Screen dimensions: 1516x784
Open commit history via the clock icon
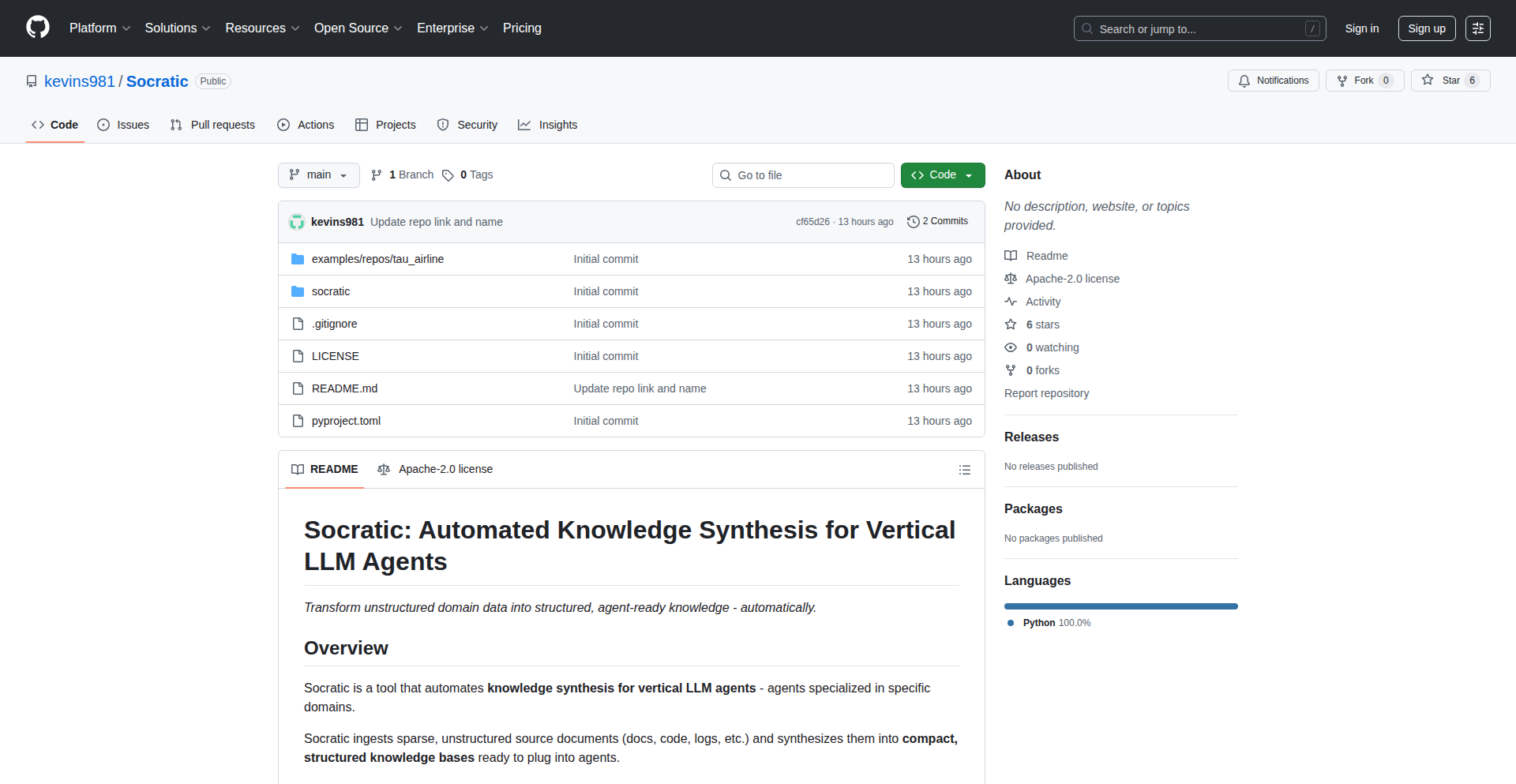point(914,221)
